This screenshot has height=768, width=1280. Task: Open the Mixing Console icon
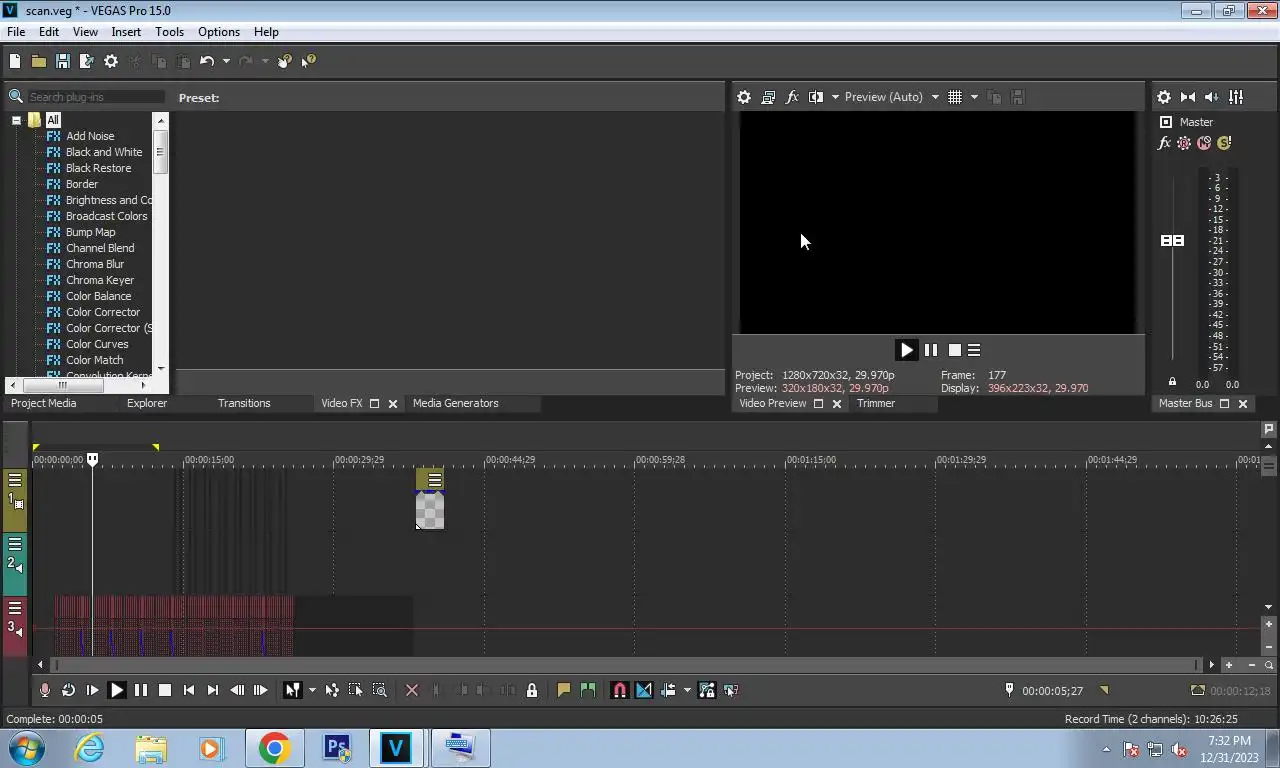(x=1236, y=97)
